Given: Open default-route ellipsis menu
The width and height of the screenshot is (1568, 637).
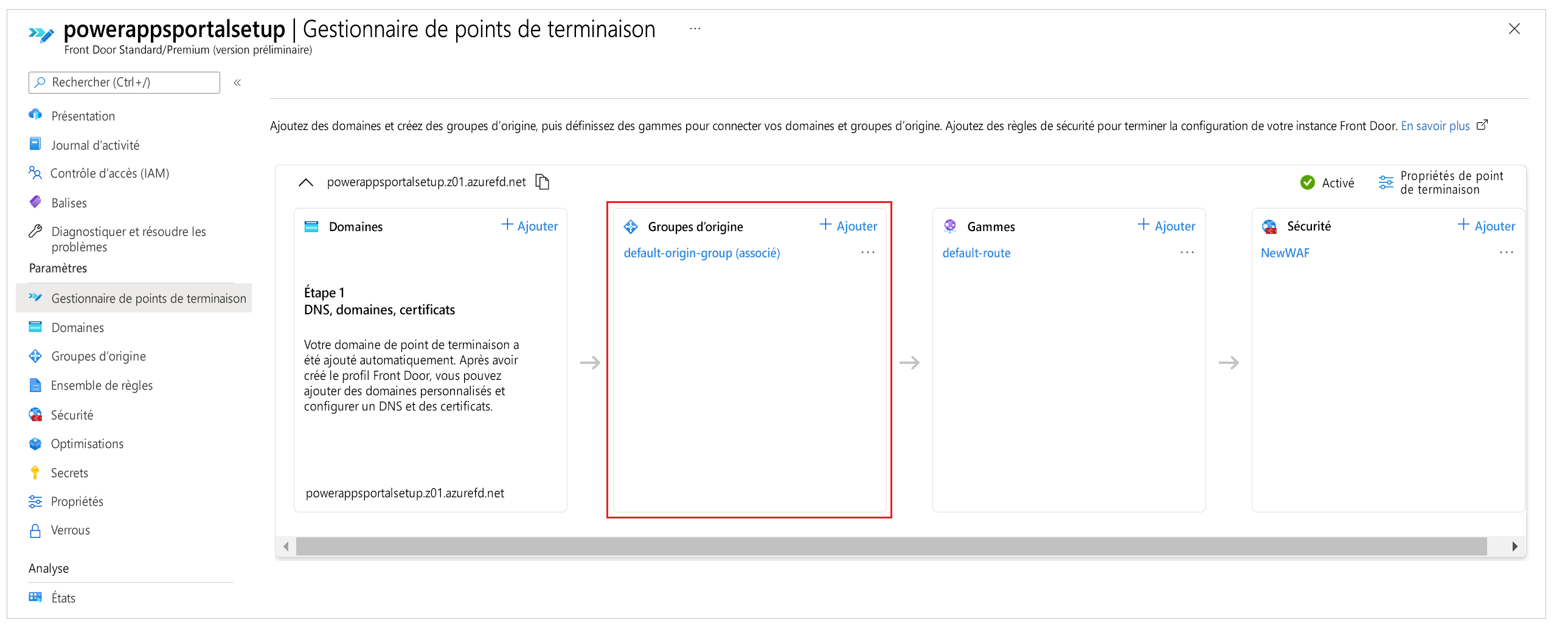Looking at the screenshot, I should click(x=1187, y=252).
